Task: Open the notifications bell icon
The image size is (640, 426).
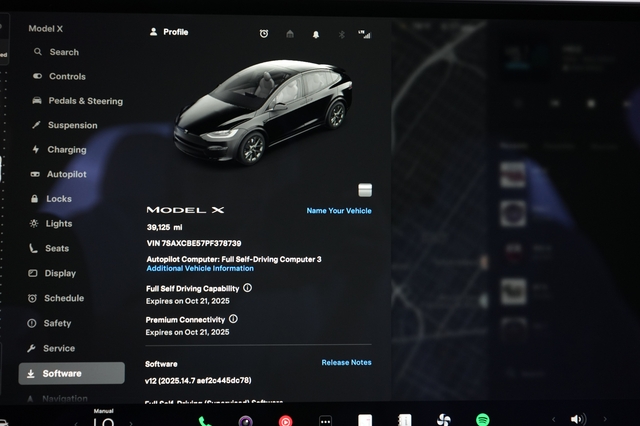Action: coord(316,34)
